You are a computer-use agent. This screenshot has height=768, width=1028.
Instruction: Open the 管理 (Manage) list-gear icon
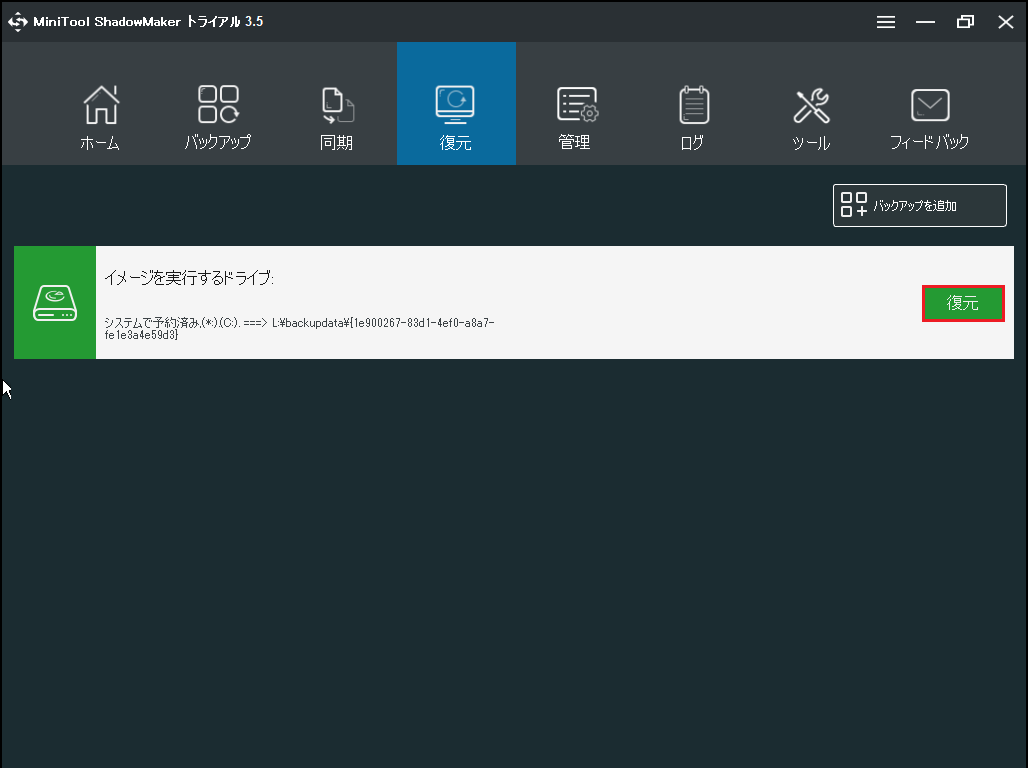click(575, 105)
